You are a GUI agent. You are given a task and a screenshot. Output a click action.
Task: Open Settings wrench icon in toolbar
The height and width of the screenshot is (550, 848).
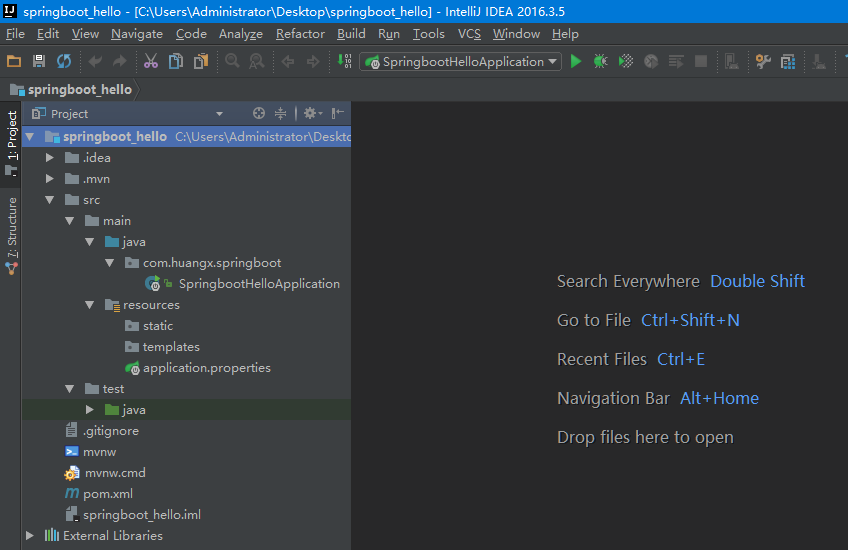[x=763, y=62]
